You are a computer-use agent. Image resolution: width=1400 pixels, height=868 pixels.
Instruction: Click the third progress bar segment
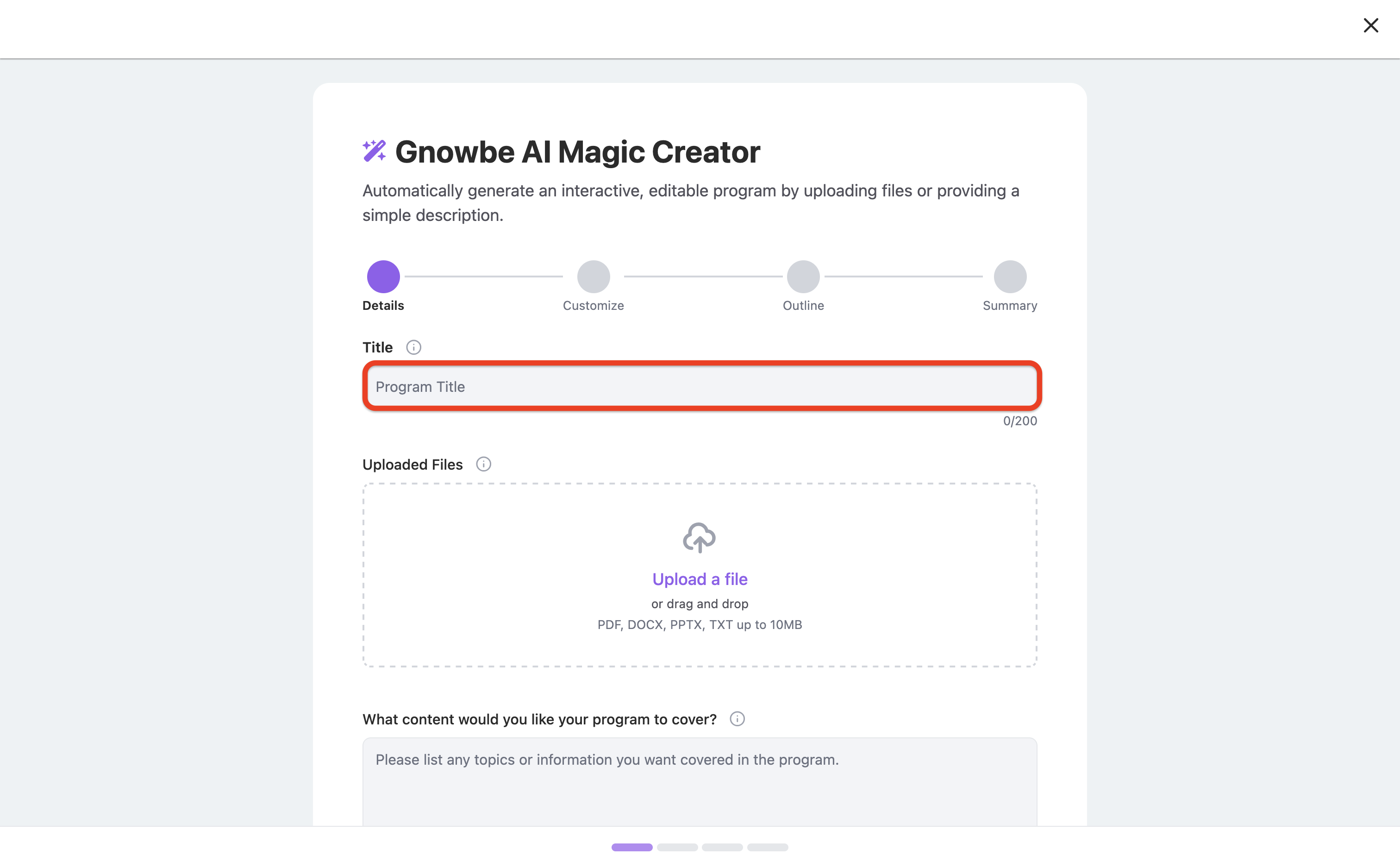[722, 847]
